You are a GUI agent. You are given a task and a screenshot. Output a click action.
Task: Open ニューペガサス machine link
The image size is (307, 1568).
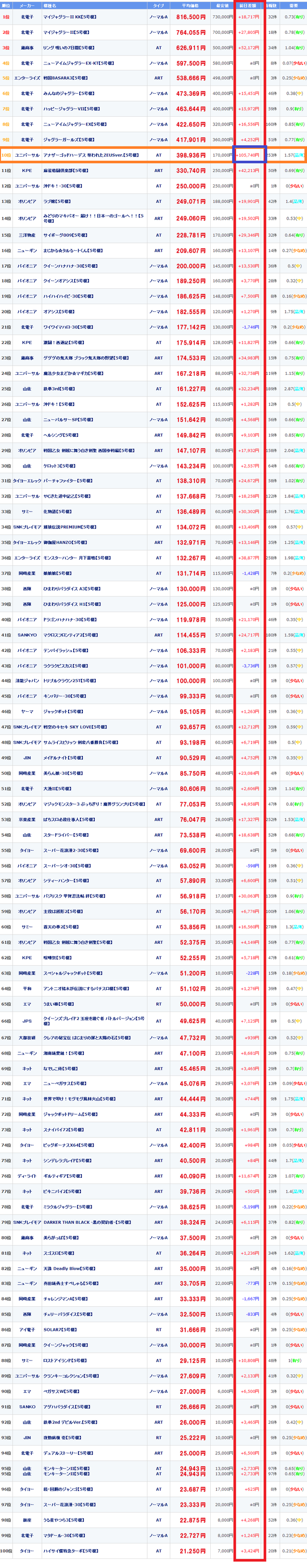coord(64,1084)
